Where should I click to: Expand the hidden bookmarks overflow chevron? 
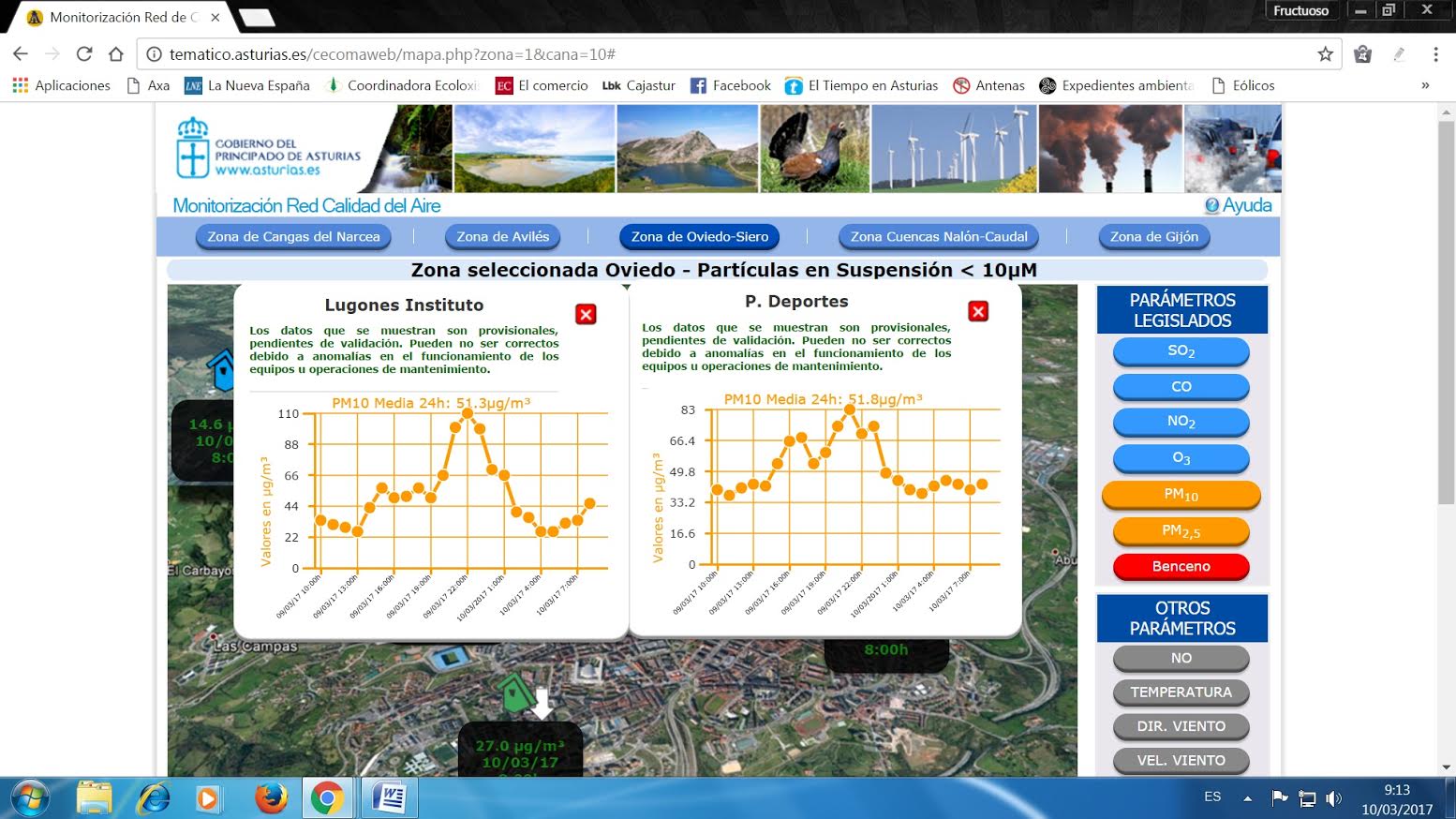tap(1425, 85)
